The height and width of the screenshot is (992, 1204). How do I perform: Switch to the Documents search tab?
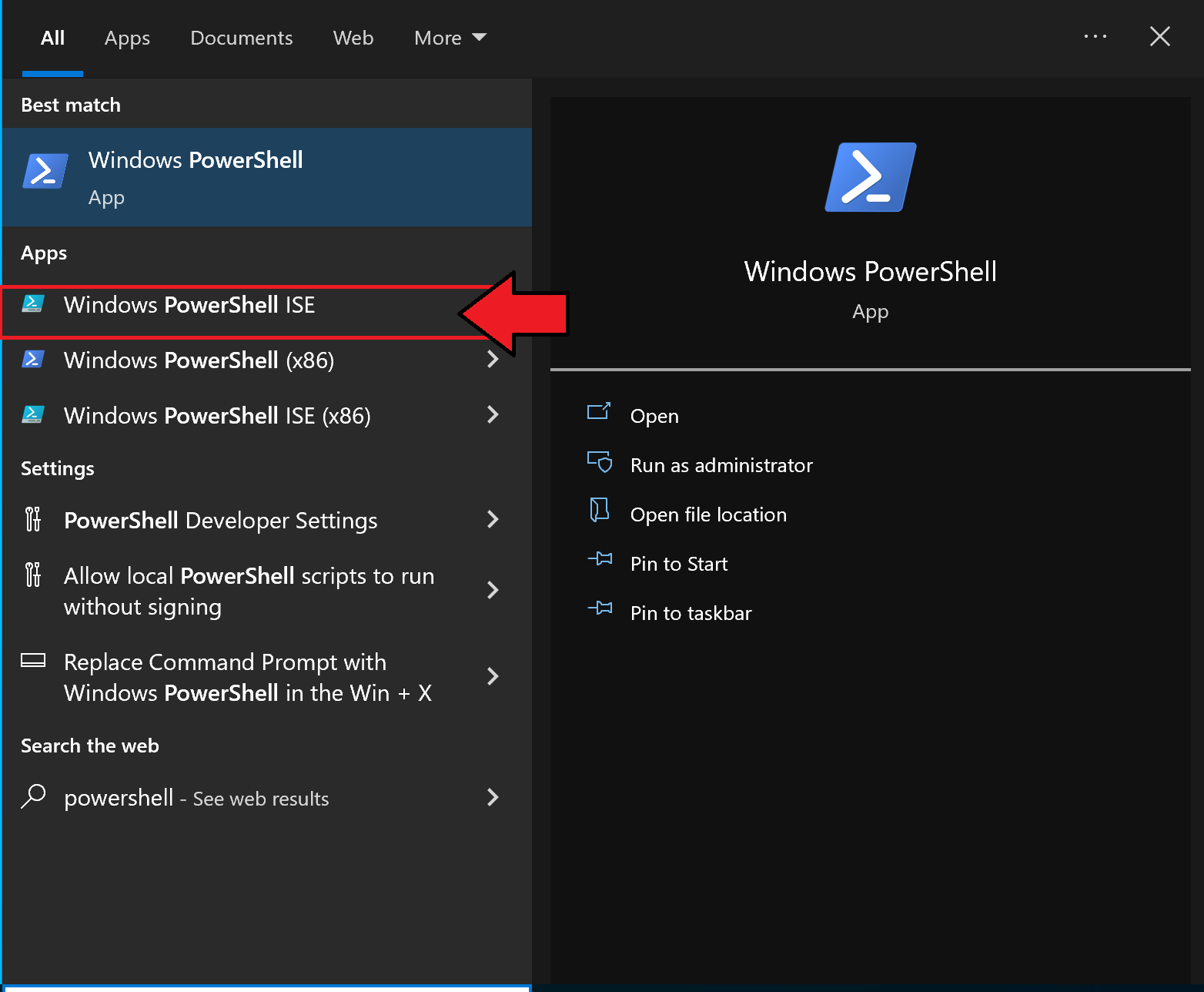[241, 38]
